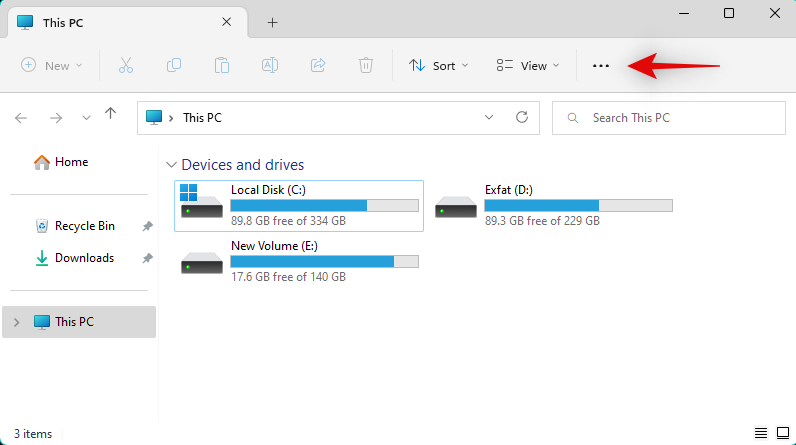The width and height of the screenshot is (796, 445).
Task: Open the View dropdown menu
Action: click(528, 65)
